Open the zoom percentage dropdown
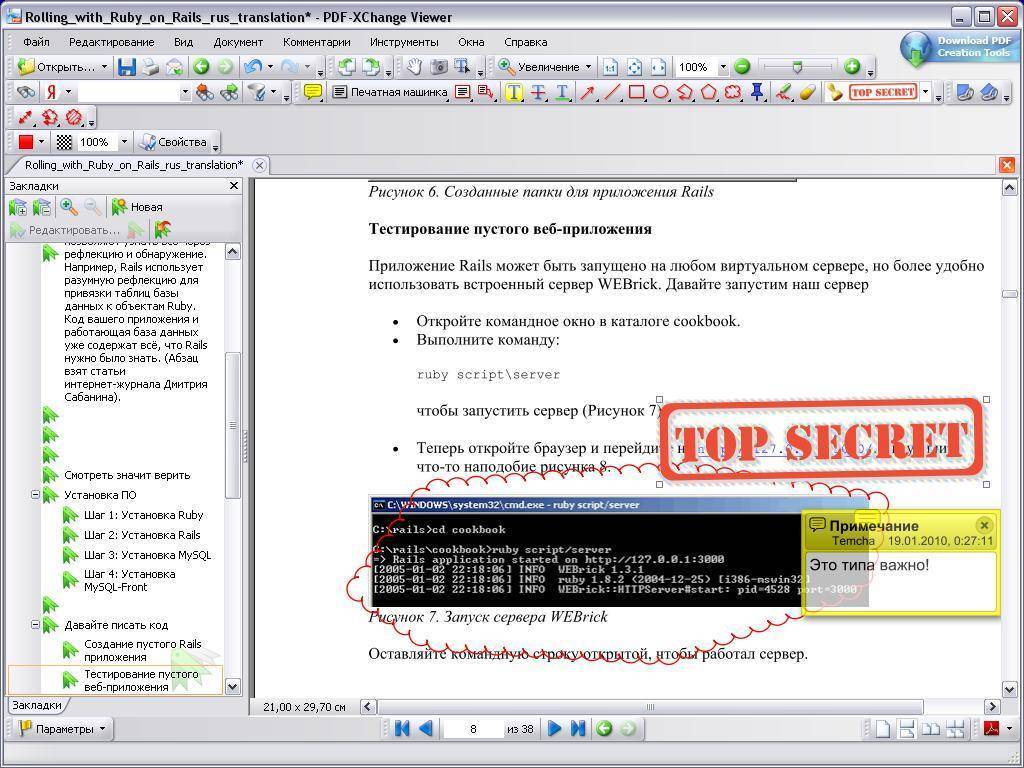 tap(723, 67)
